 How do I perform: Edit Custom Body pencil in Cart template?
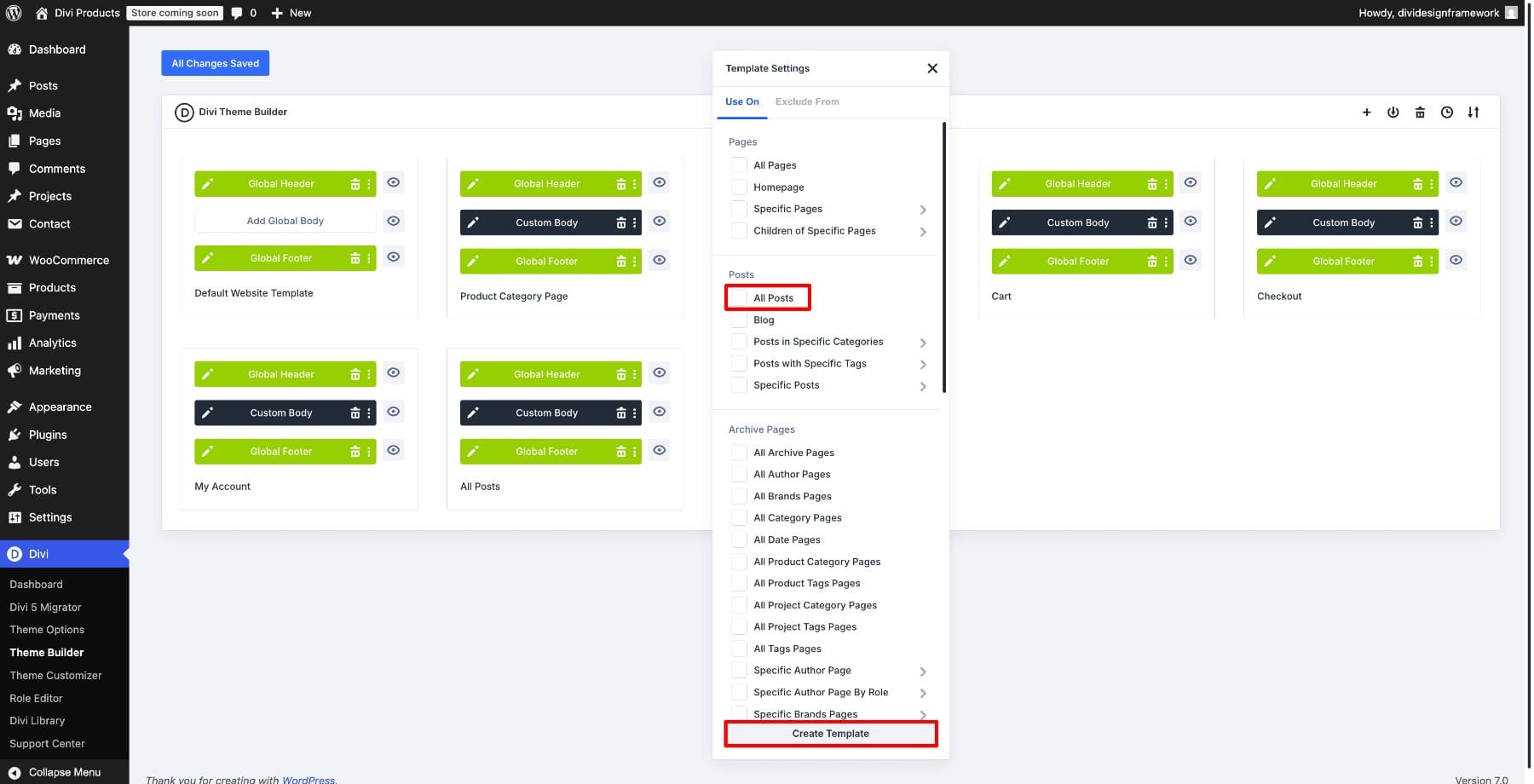1005,222
